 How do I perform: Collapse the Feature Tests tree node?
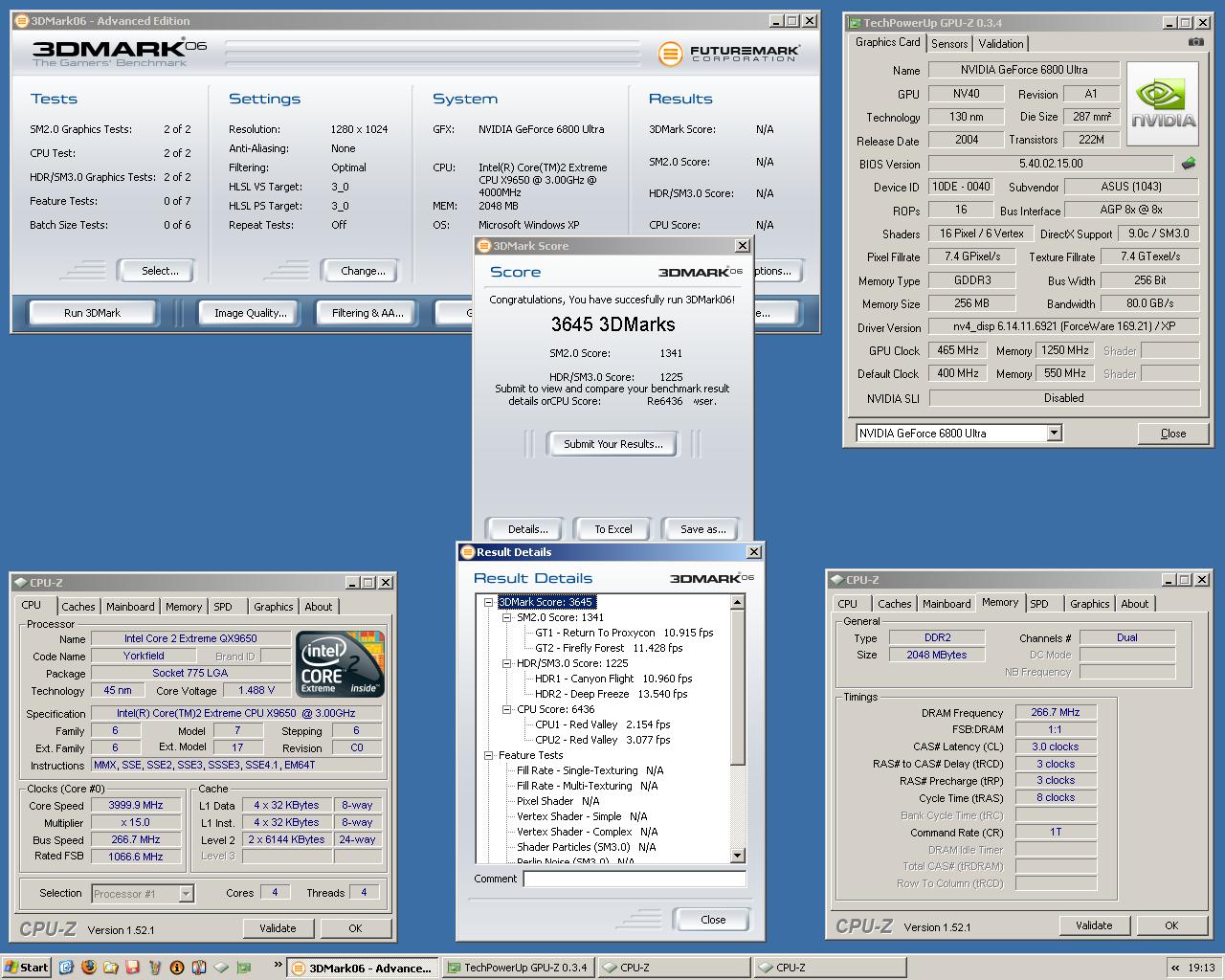click(x=488, y=755)
